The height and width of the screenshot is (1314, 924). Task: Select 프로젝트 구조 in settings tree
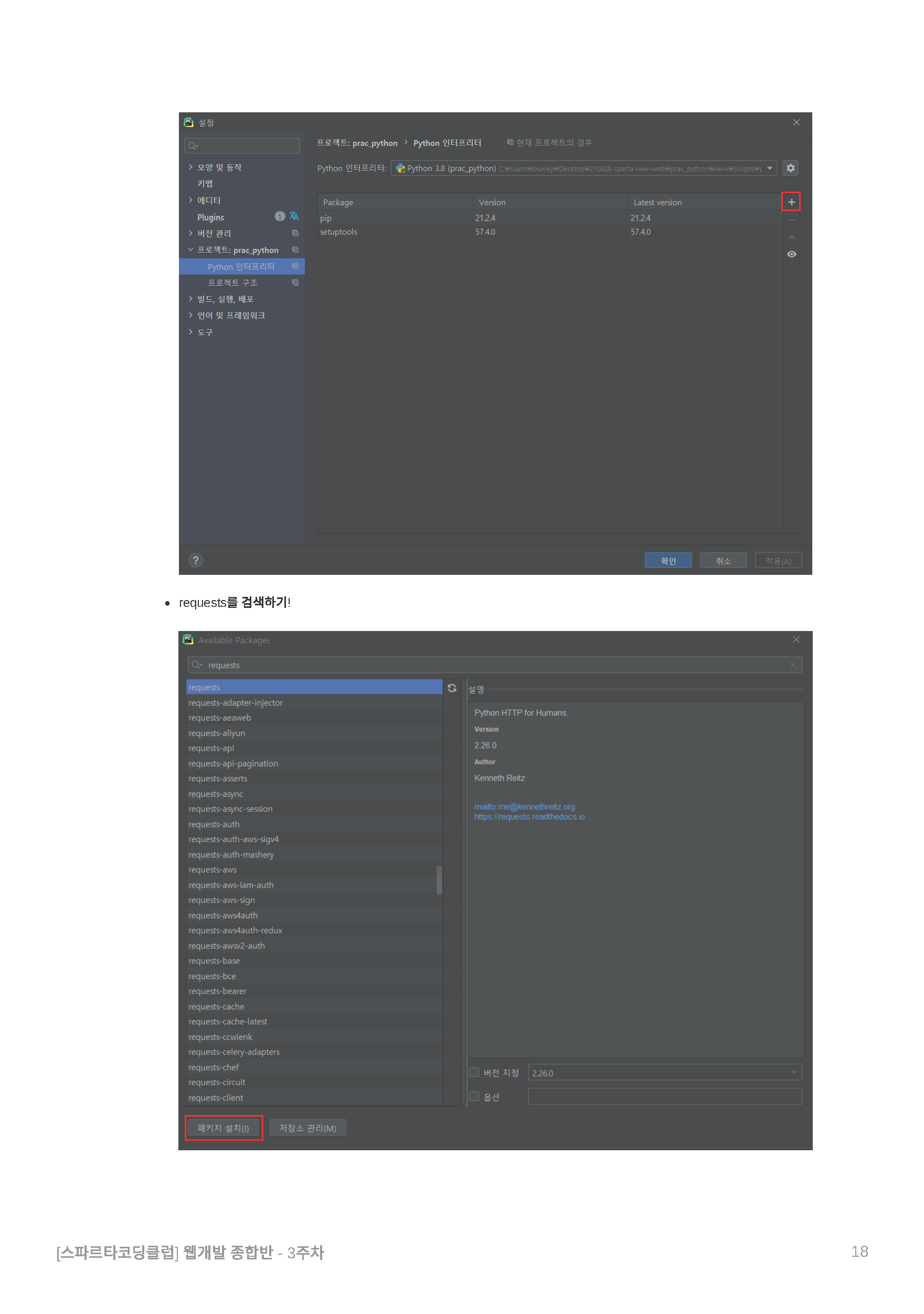[x=232, y=283]
